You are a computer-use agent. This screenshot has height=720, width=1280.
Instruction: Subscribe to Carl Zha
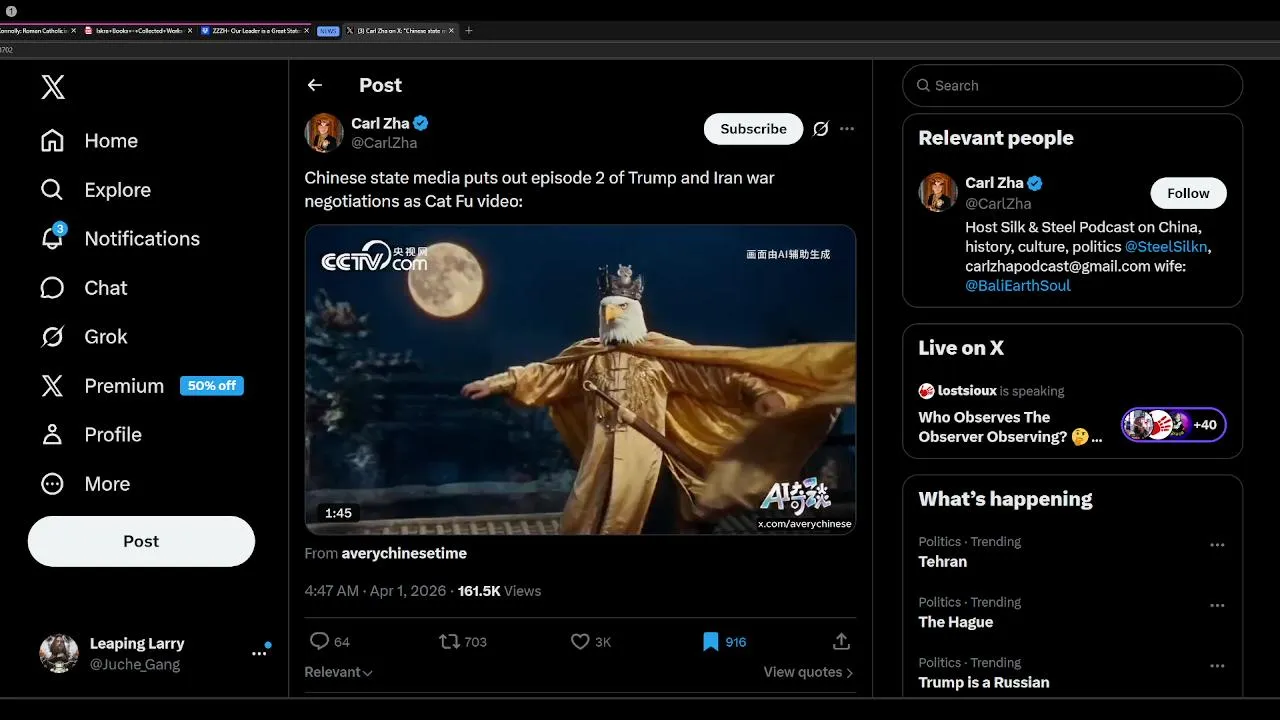point(753,129)
